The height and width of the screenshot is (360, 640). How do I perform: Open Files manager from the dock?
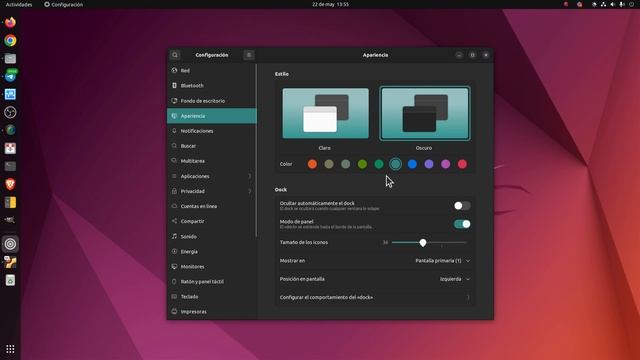tap(10, 58)
